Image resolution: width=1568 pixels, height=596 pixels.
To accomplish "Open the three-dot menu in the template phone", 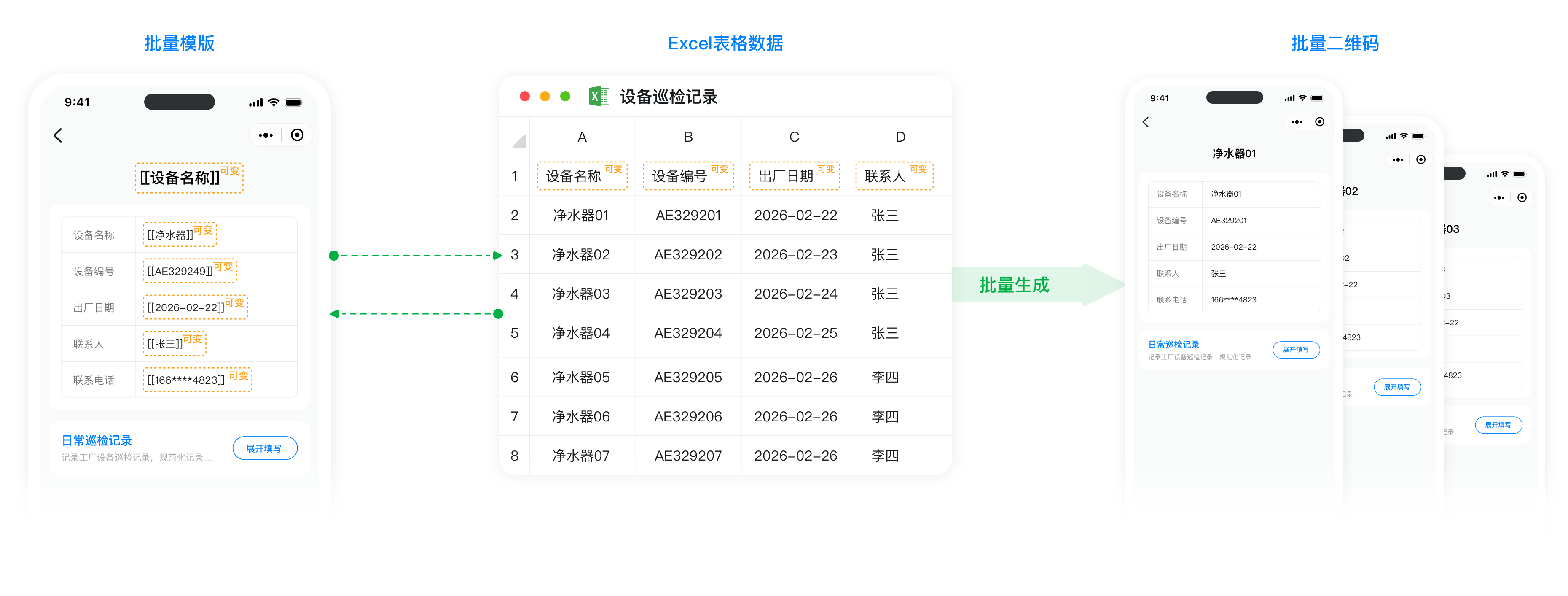I will 266,135.
